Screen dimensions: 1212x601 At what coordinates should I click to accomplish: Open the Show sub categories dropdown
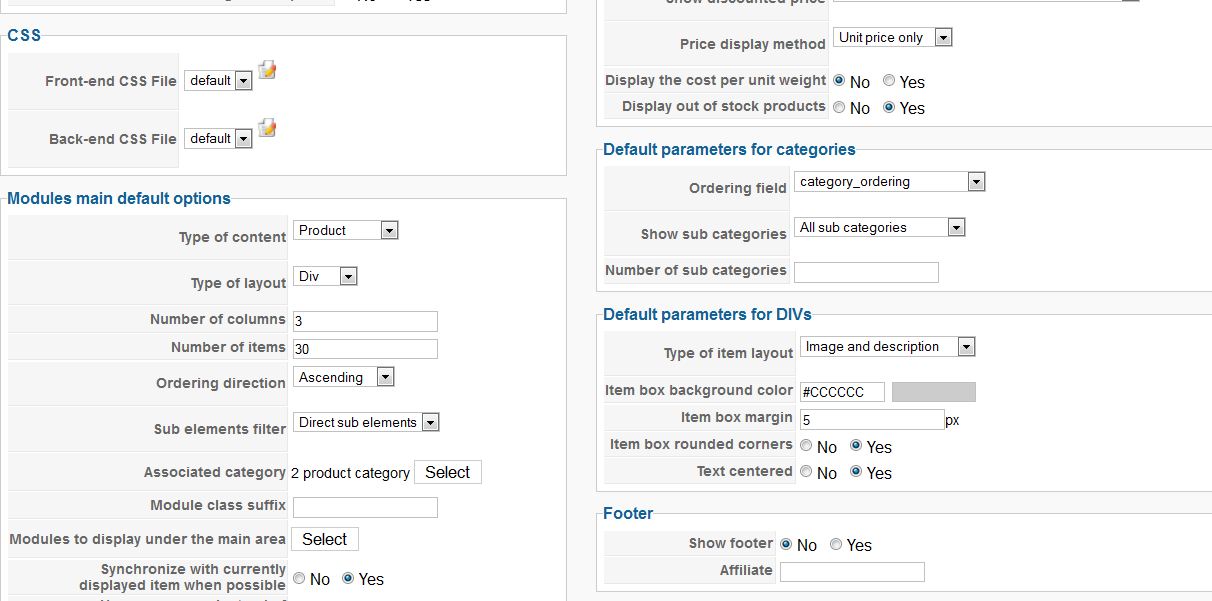(x=880, y=228)
